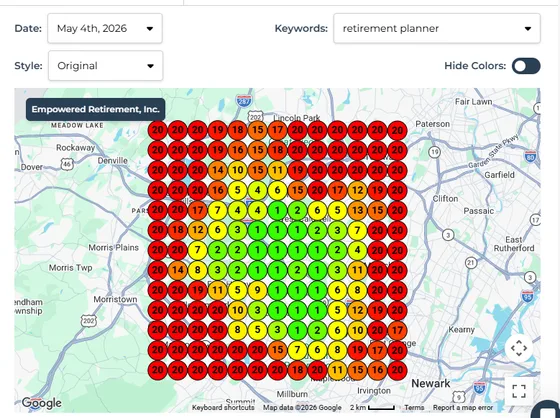560x418 pixels.
Task: Click the Route 202 shield near Morristown
Action: [x=88, y=320]
